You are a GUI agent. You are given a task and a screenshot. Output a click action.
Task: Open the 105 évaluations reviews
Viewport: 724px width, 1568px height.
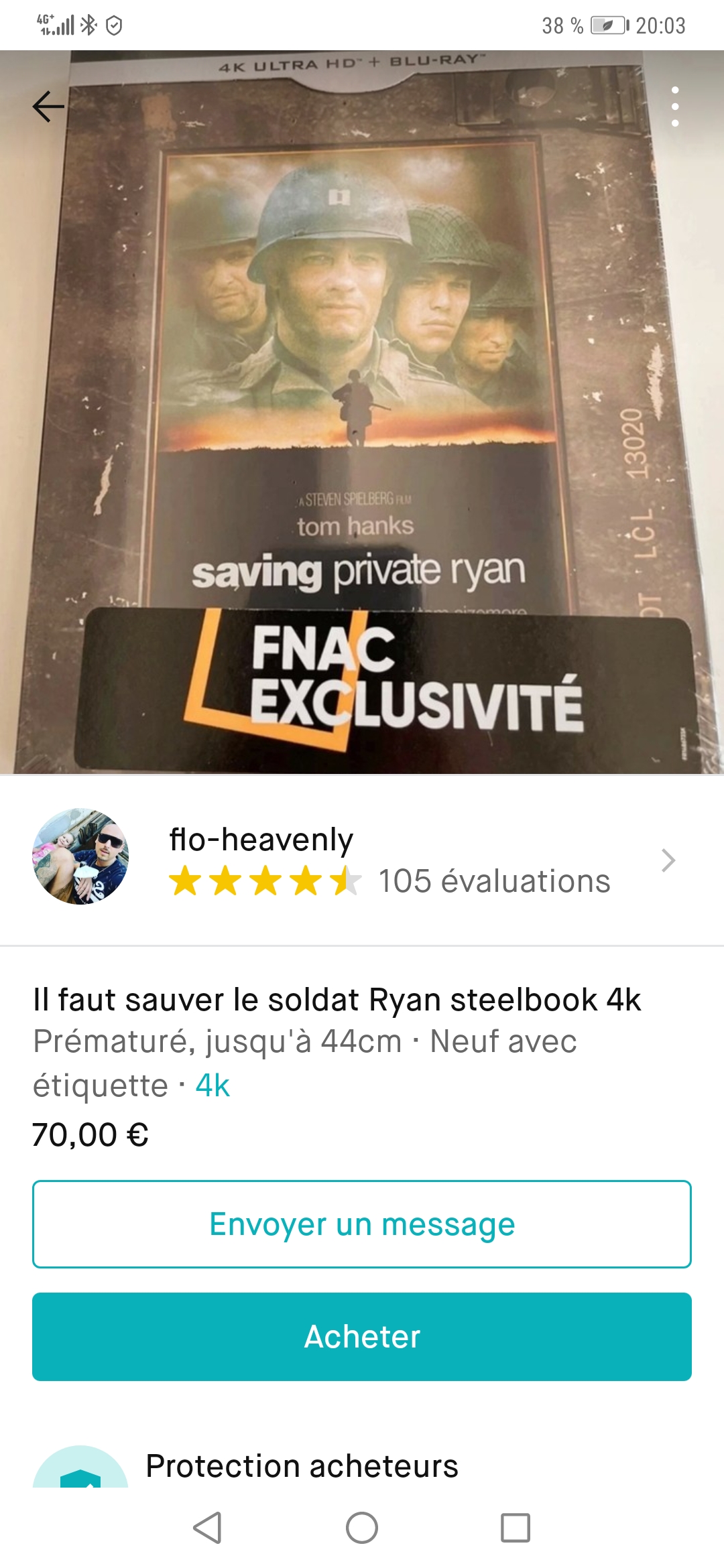click(x=495, y=881)
